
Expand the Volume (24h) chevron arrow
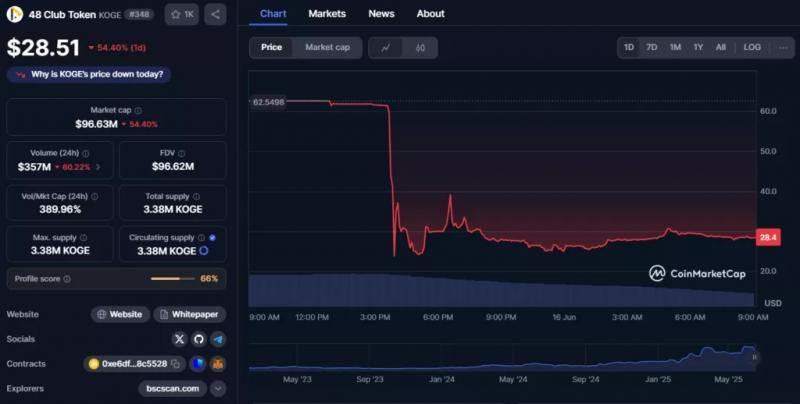[98, 167]
